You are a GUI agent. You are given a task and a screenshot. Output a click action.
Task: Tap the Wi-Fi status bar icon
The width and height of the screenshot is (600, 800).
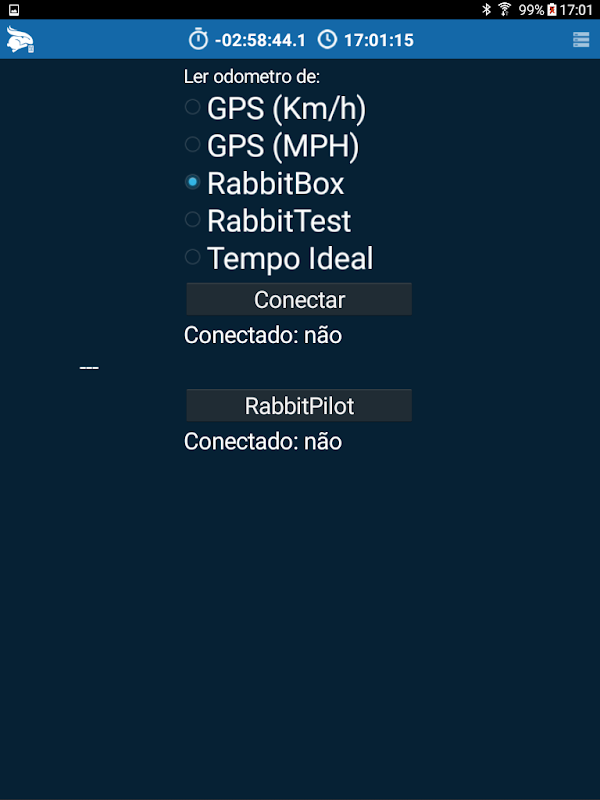[x=505, y=9]
